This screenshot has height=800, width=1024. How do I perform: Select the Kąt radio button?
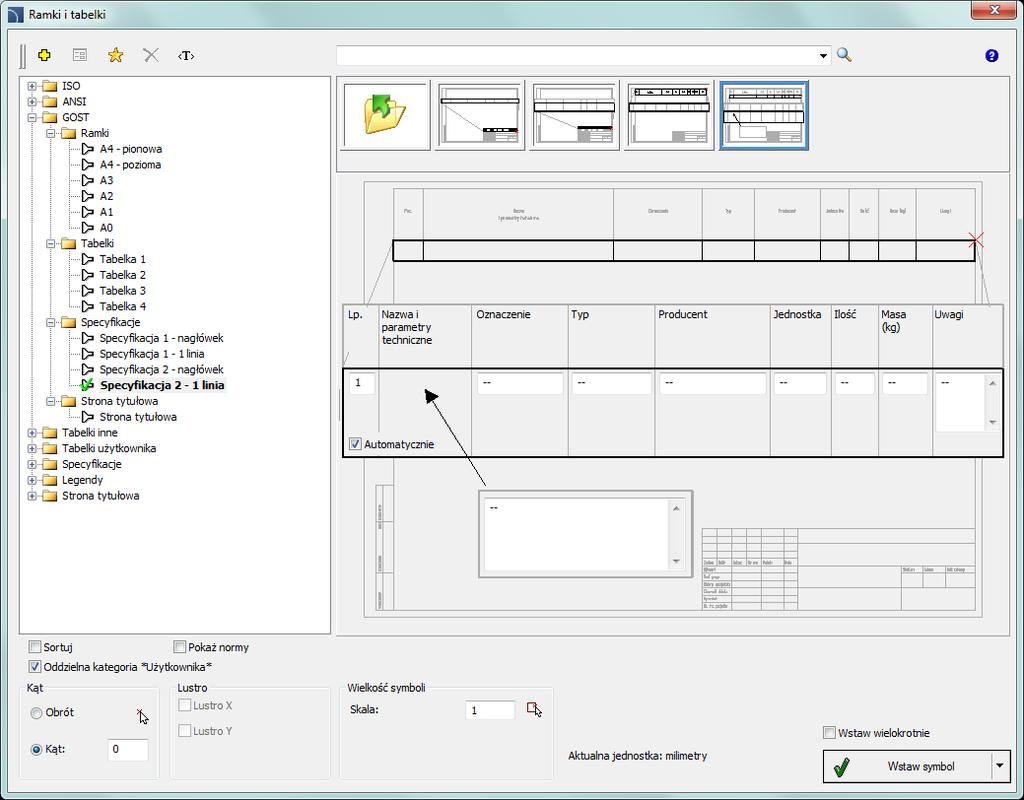pyautogui.click(x=37, y=750)
